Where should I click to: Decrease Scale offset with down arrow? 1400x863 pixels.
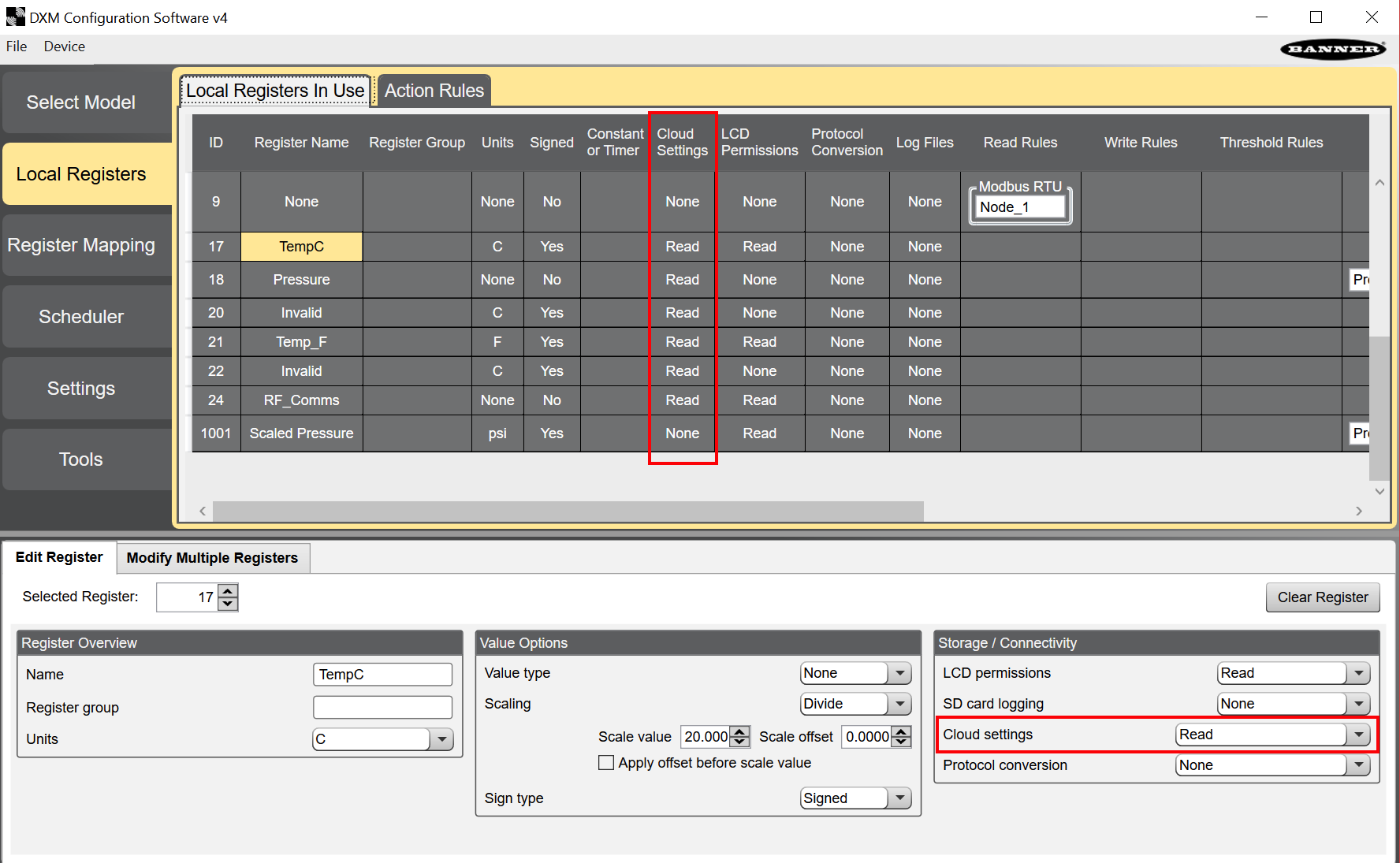pos(902,742)
